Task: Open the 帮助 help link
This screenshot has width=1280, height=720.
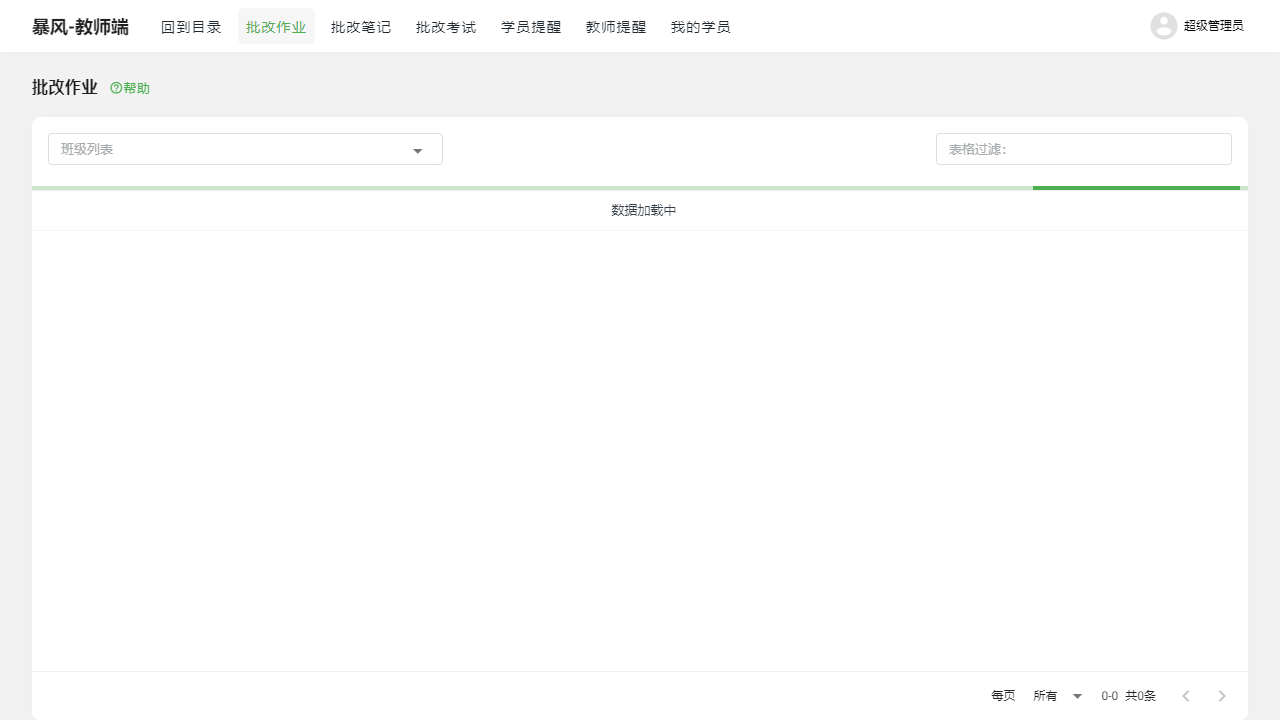Action: [129, 88]
